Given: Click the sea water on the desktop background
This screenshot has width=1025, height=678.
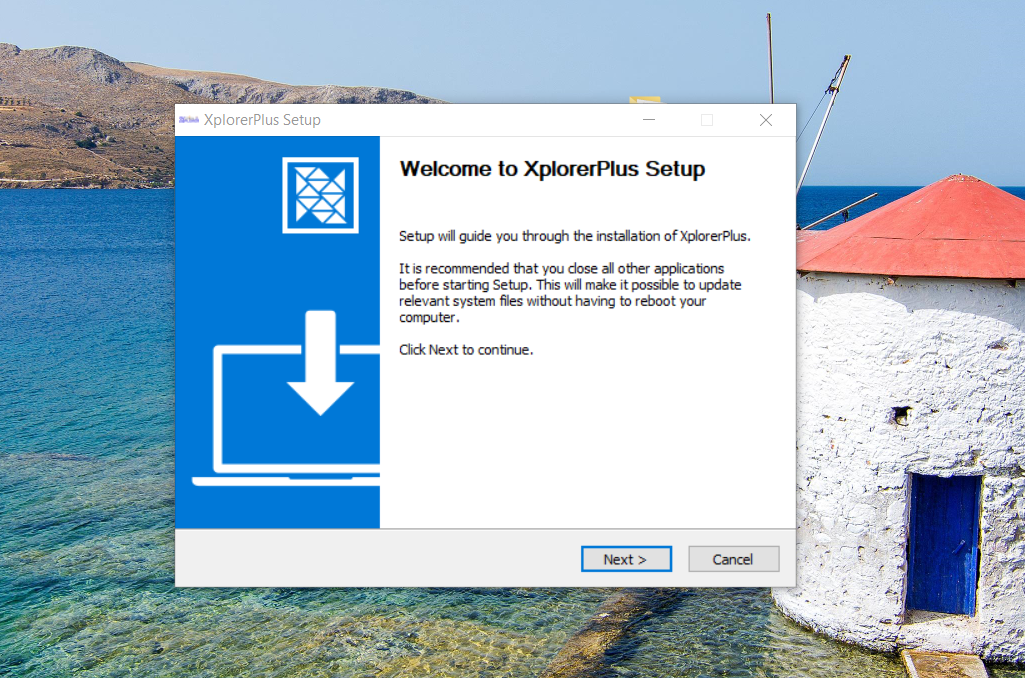Looking at the screenshot, I should click(x=90, y=400).
